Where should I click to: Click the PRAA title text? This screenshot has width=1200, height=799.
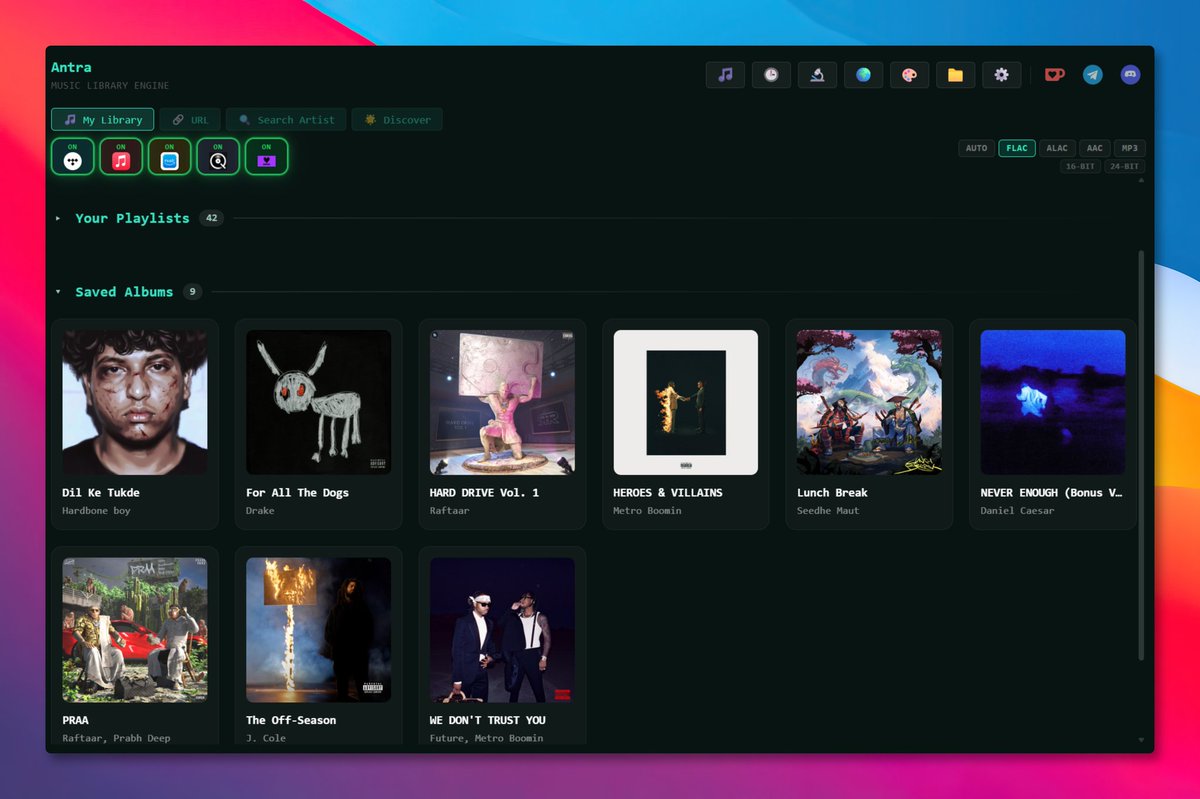coord(75,720)
